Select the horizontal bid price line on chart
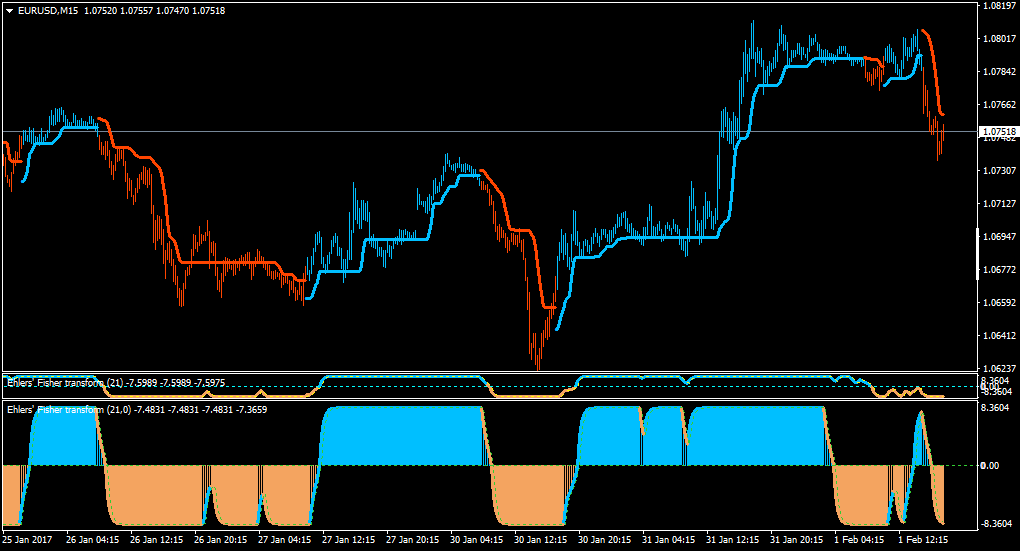The image size is (1020, 551). 490,131
